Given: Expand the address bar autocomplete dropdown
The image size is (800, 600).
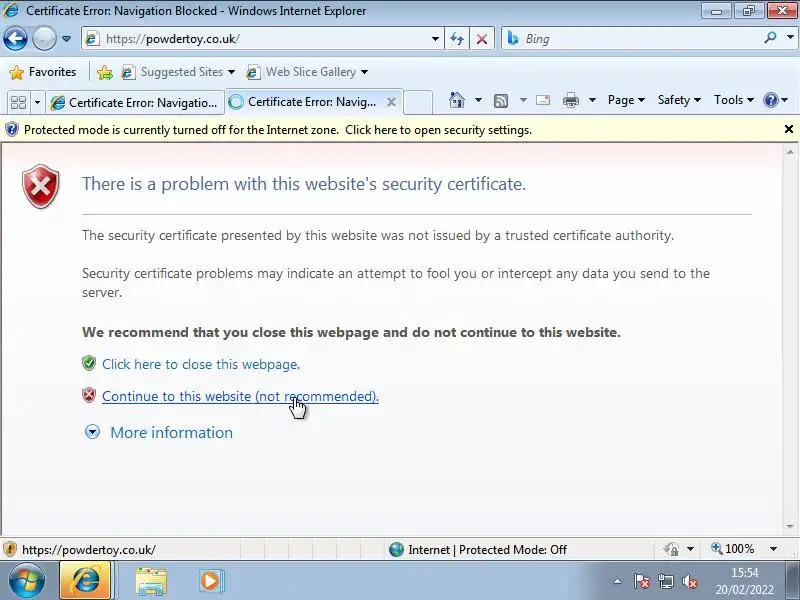Looking at the screenshot, I should (x=435, y=39).
